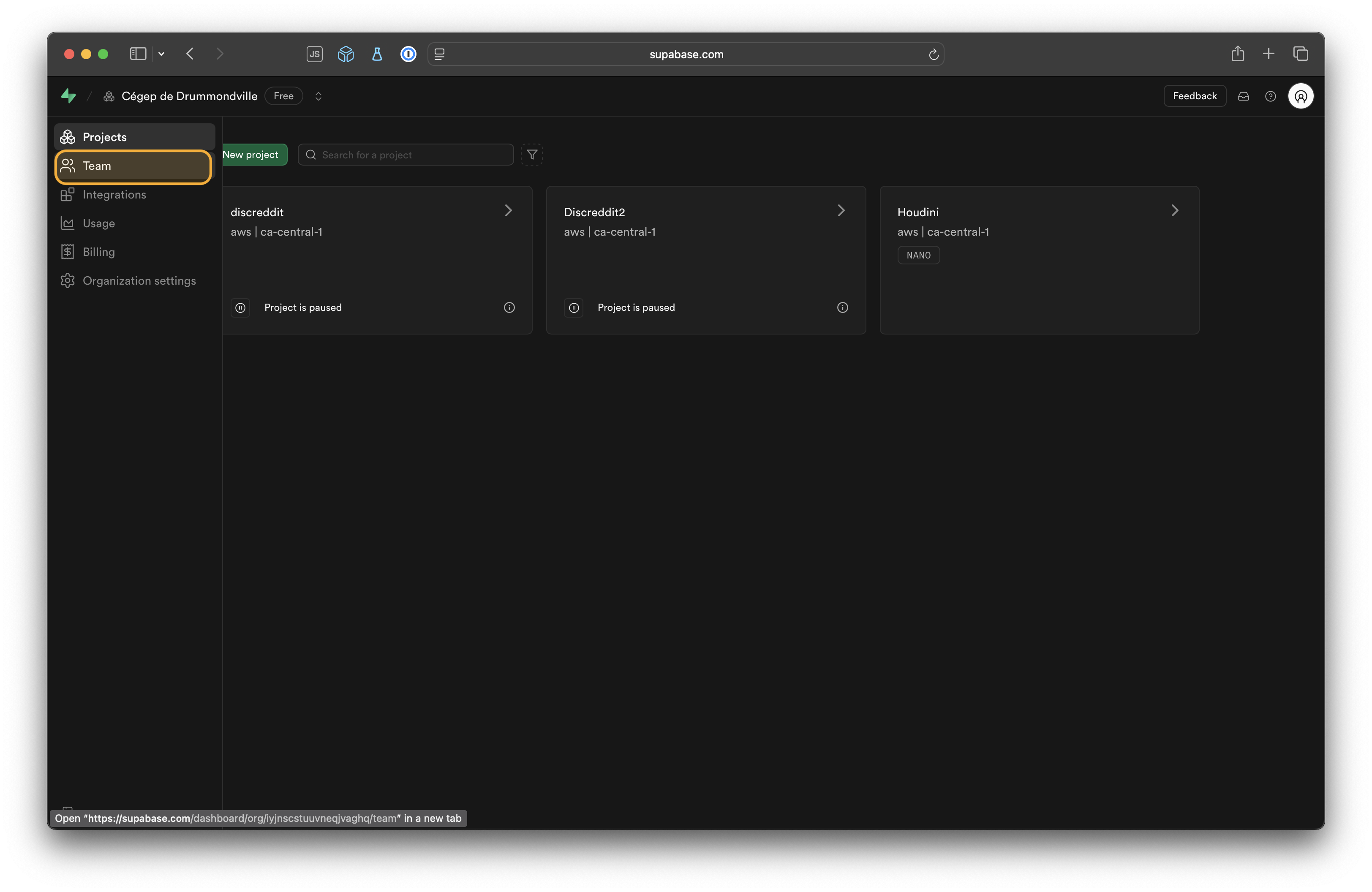Open the Cégep de Drummondville organization link
Viewport: 1372px width, 892px height.
(189, 96)
